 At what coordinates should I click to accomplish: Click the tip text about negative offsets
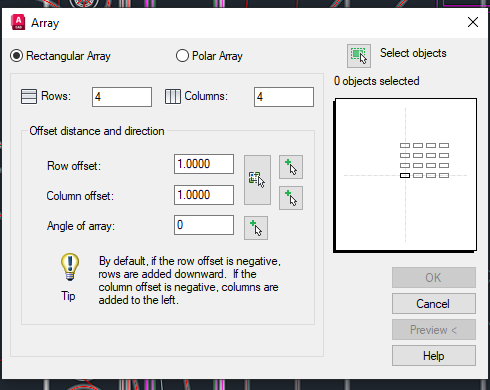click(189, 280)
